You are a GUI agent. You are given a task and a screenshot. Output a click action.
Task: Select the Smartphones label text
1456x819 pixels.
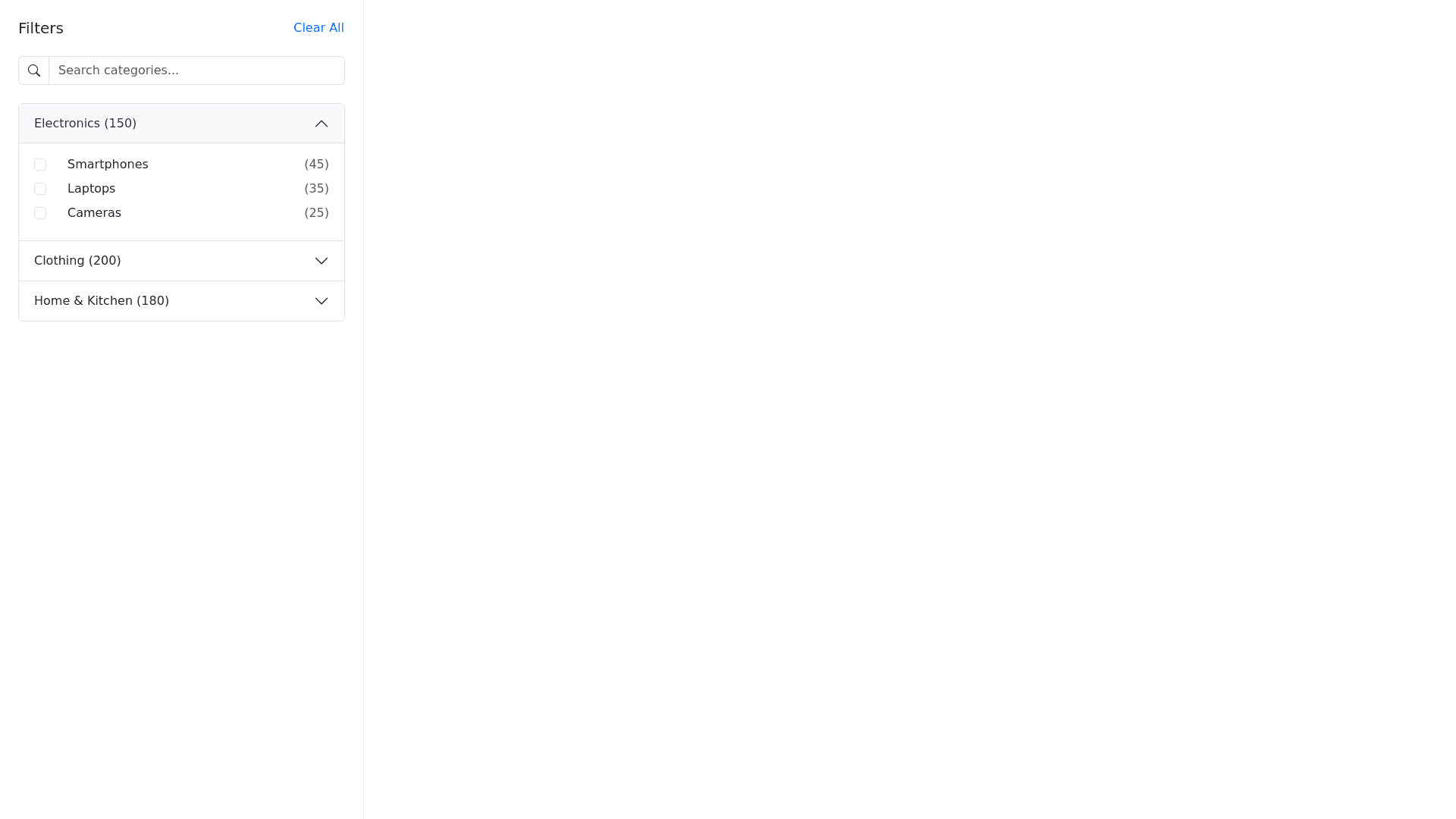tap(108, 165)
